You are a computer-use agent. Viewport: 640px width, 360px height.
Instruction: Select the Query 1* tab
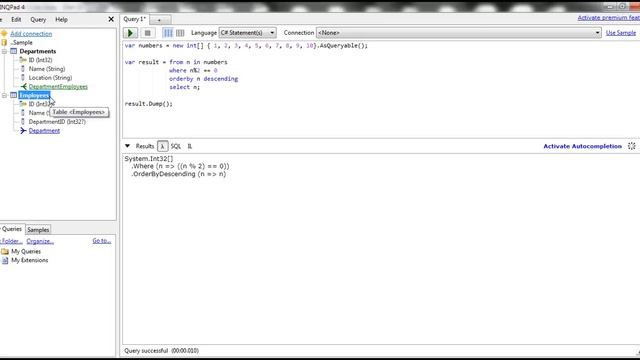point(134,19)
